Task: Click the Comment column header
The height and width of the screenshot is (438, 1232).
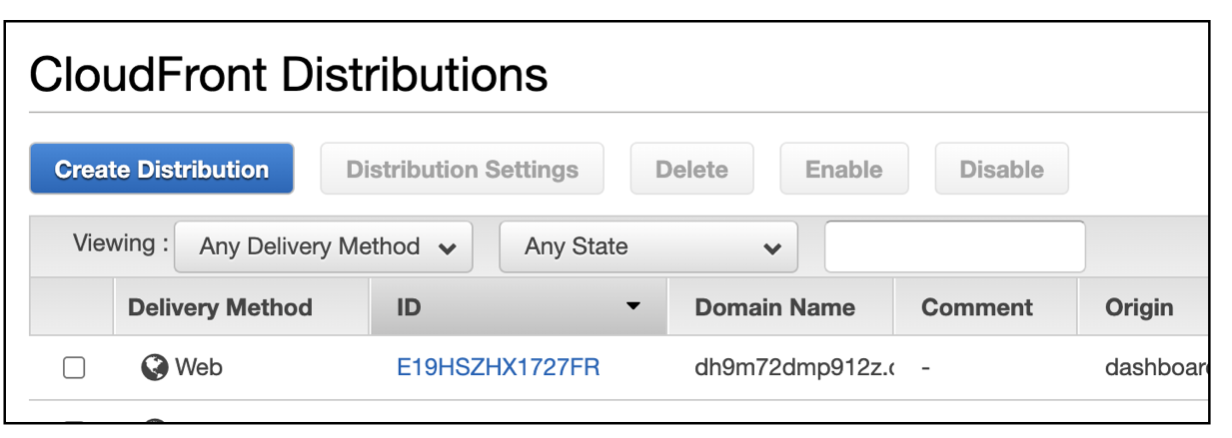Action: click(x=977, y=307)
